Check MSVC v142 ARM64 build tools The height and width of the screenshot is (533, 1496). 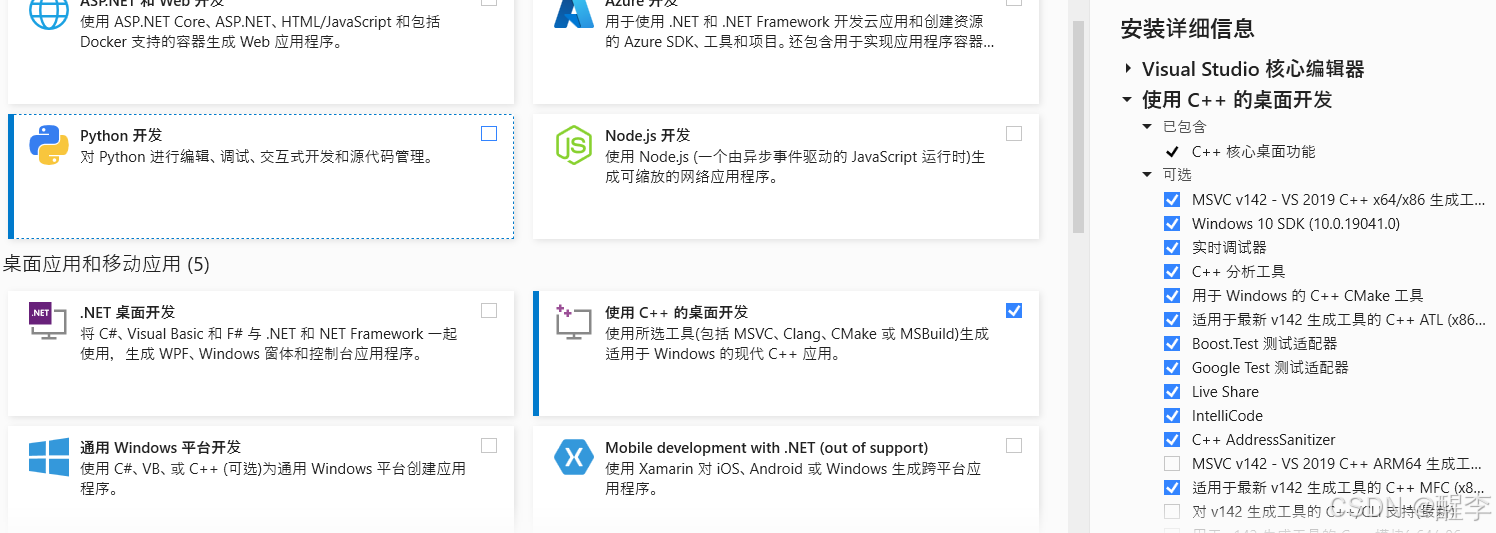pyautogui.click(x=1172, y=464)
